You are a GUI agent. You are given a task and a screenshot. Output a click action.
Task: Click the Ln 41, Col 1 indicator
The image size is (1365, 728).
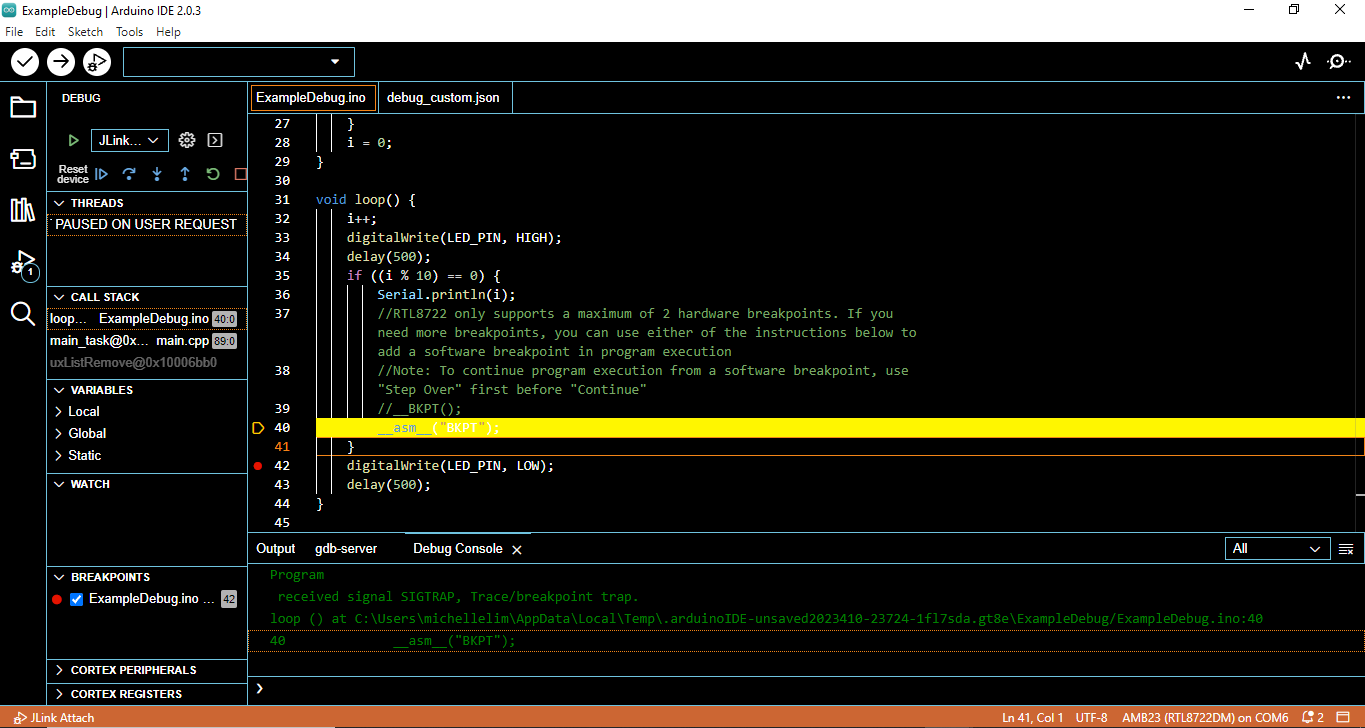point(1032,718)
